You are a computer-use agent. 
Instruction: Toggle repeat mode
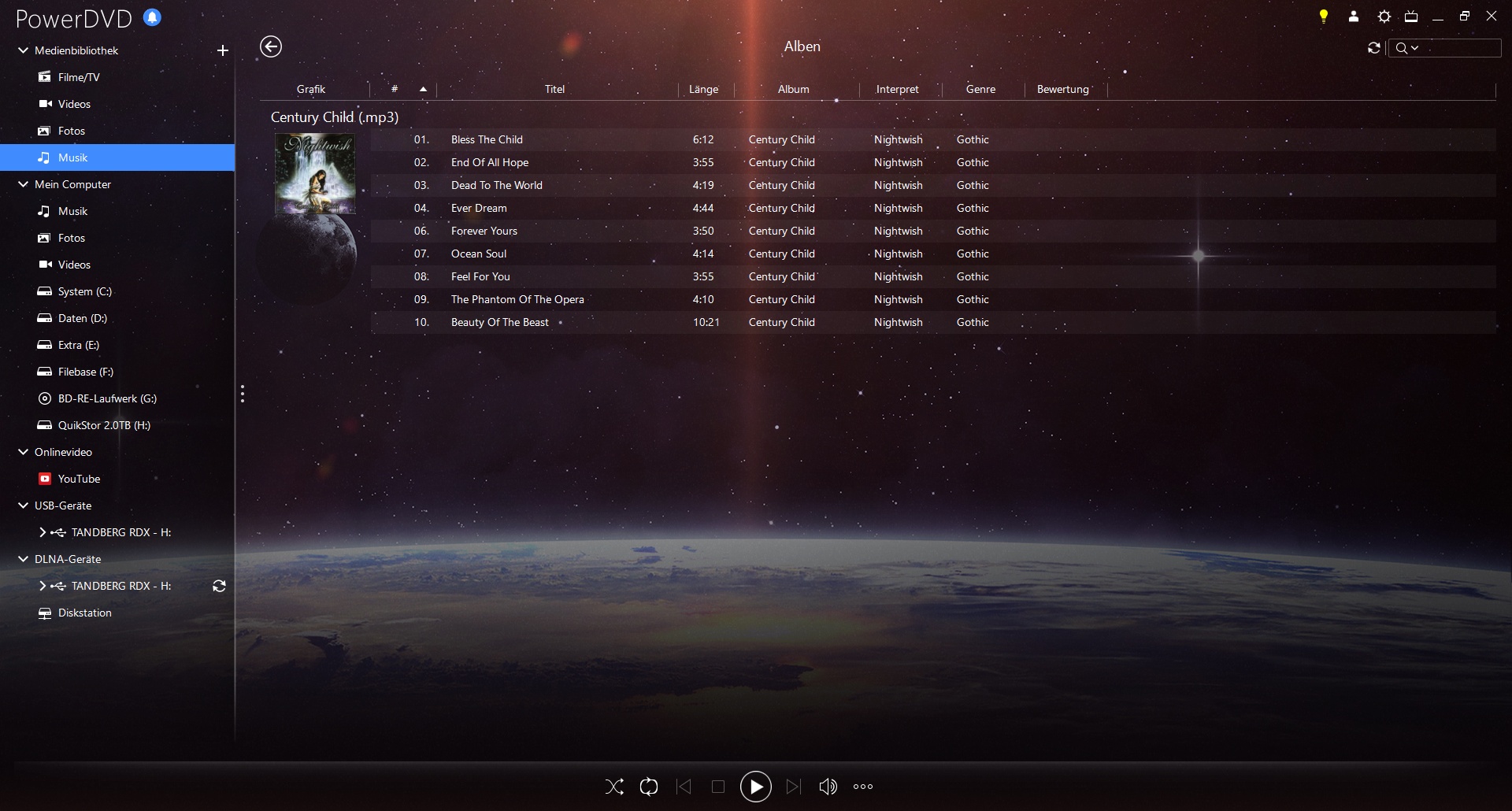click(x=649, y=787)
